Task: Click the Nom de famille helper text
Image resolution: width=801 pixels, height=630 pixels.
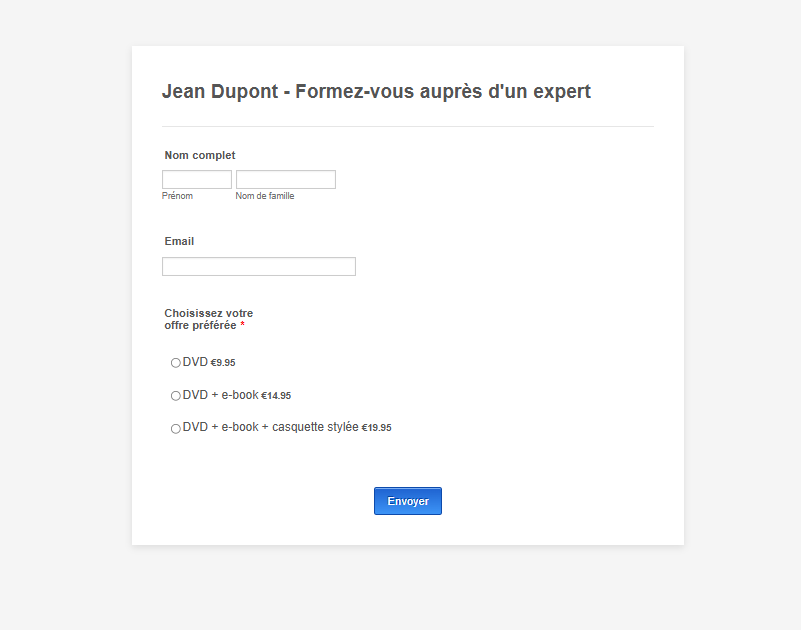Action: click(x=264, y=196)
